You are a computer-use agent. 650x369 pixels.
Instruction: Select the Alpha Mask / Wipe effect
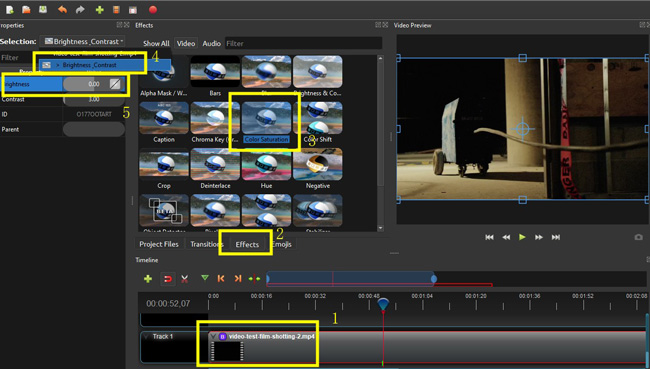pos(164,77)
